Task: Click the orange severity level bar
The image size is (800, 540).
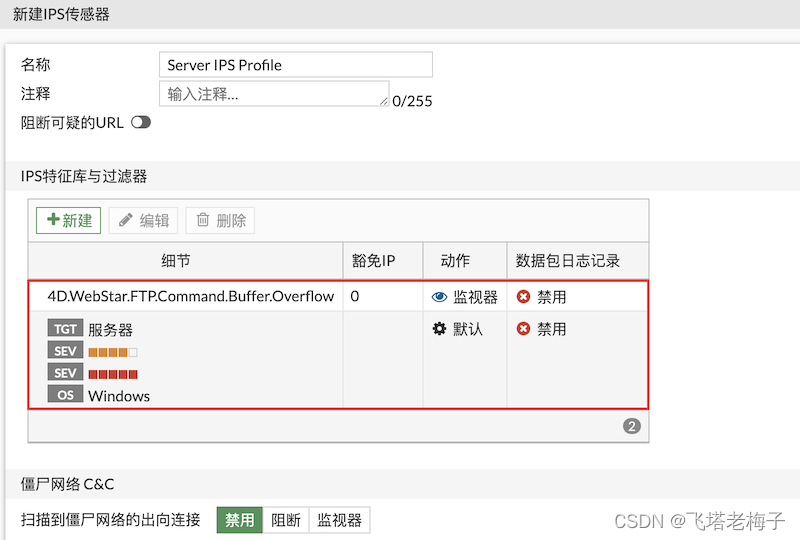Action: (113, 352)
